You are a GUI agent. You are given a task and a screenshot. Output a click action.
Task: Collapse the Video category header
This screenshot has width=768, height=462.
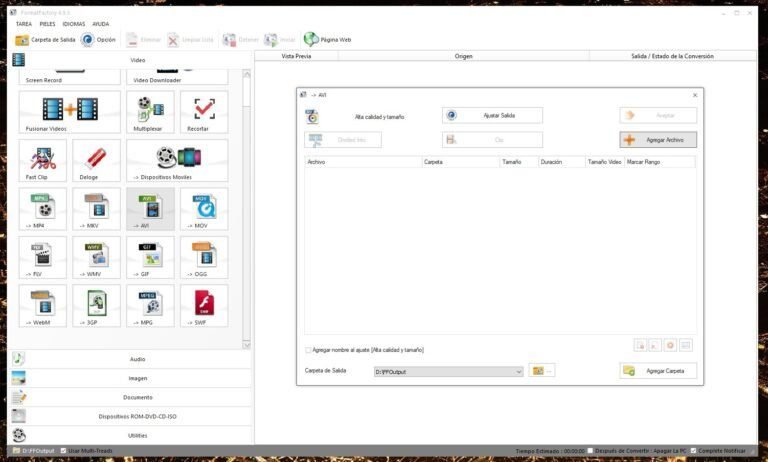coord(130,60)
